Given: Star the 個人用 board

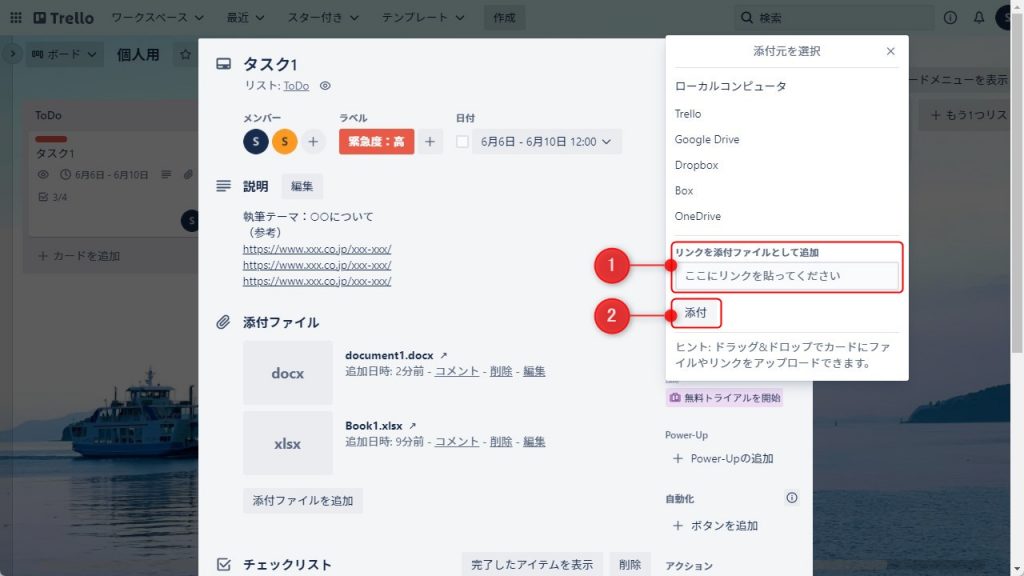Looking at the screenshot, I should point(185,54).
